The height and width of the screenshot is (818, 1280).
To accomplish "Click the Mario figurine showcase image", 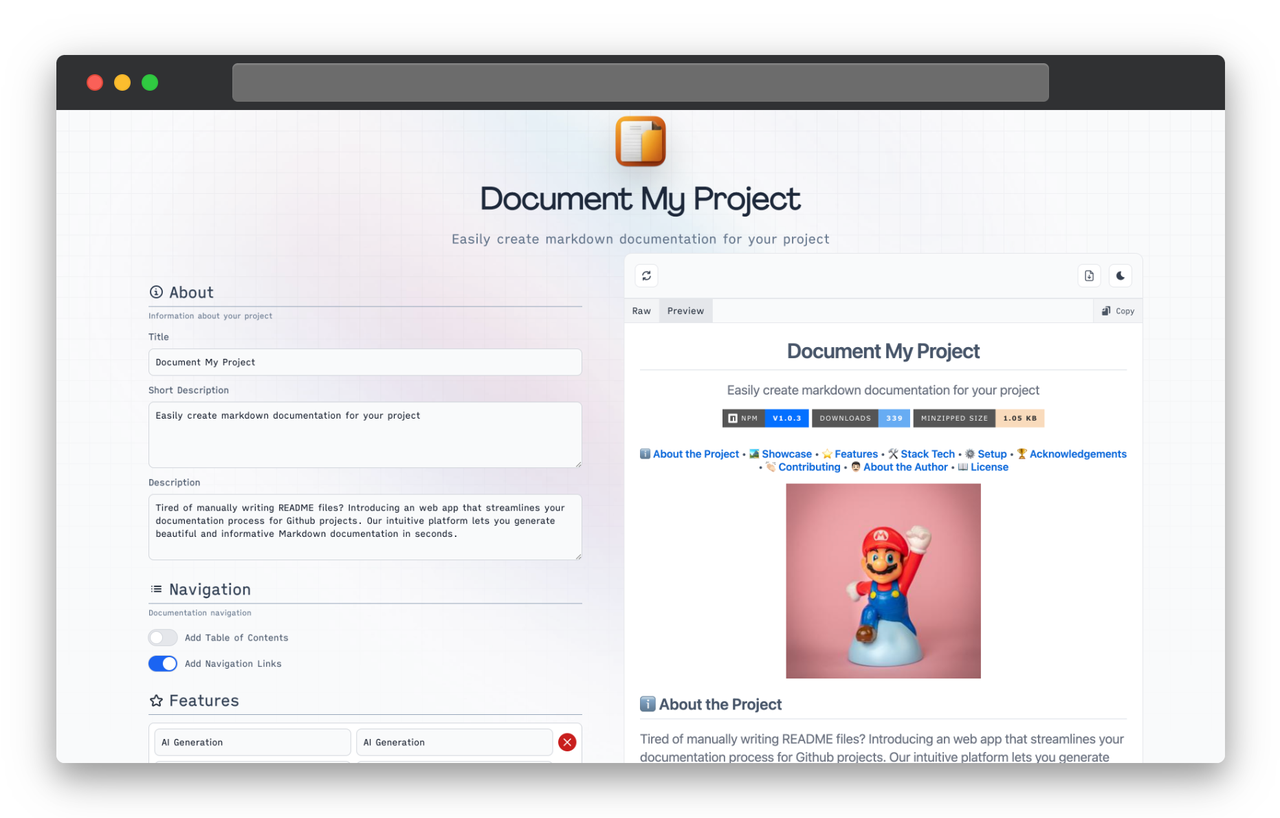I will point(883,580).
